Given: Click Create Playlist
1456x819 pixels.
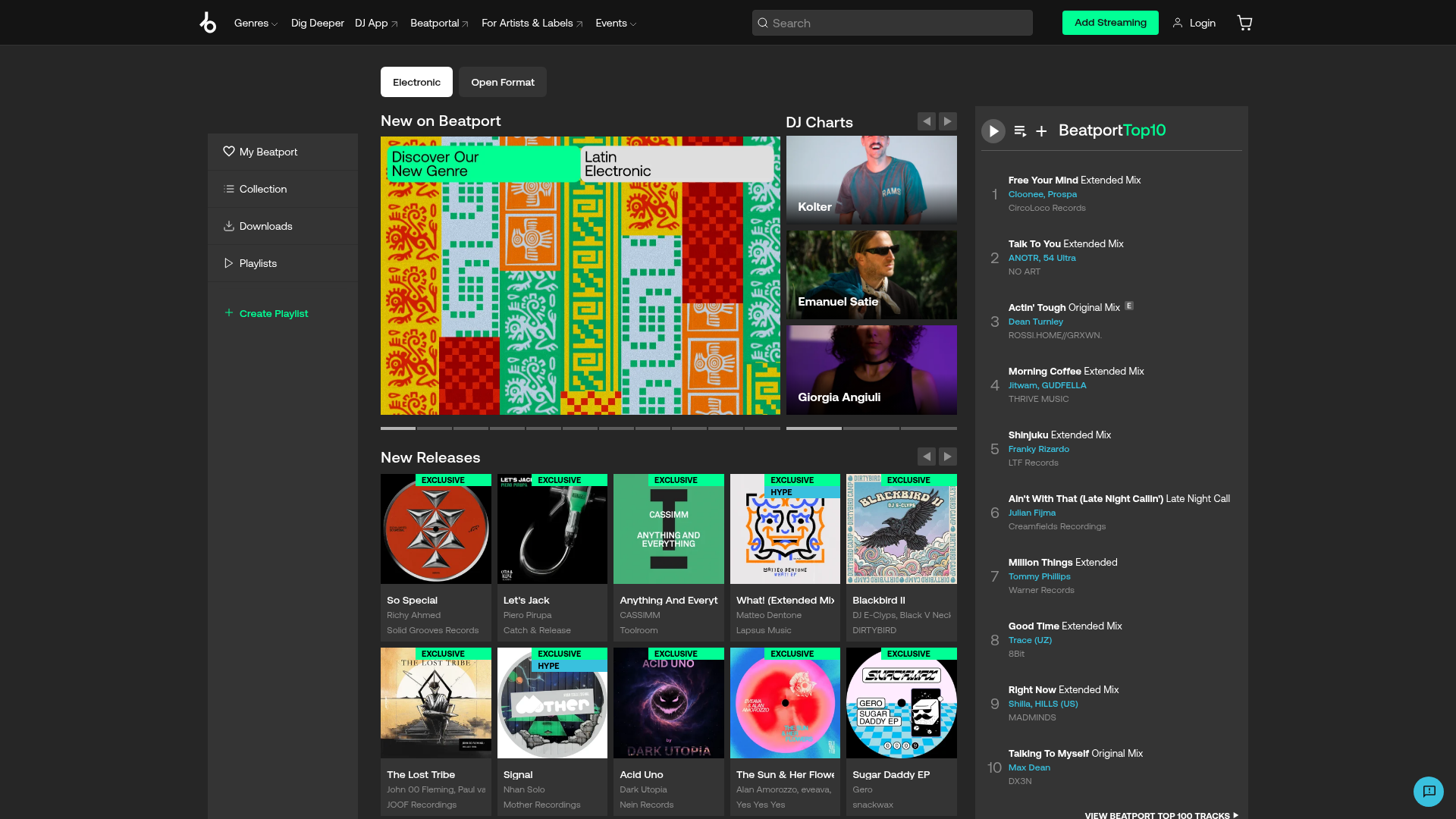Looking at the screenshot, I should click(x=273, y=312).
